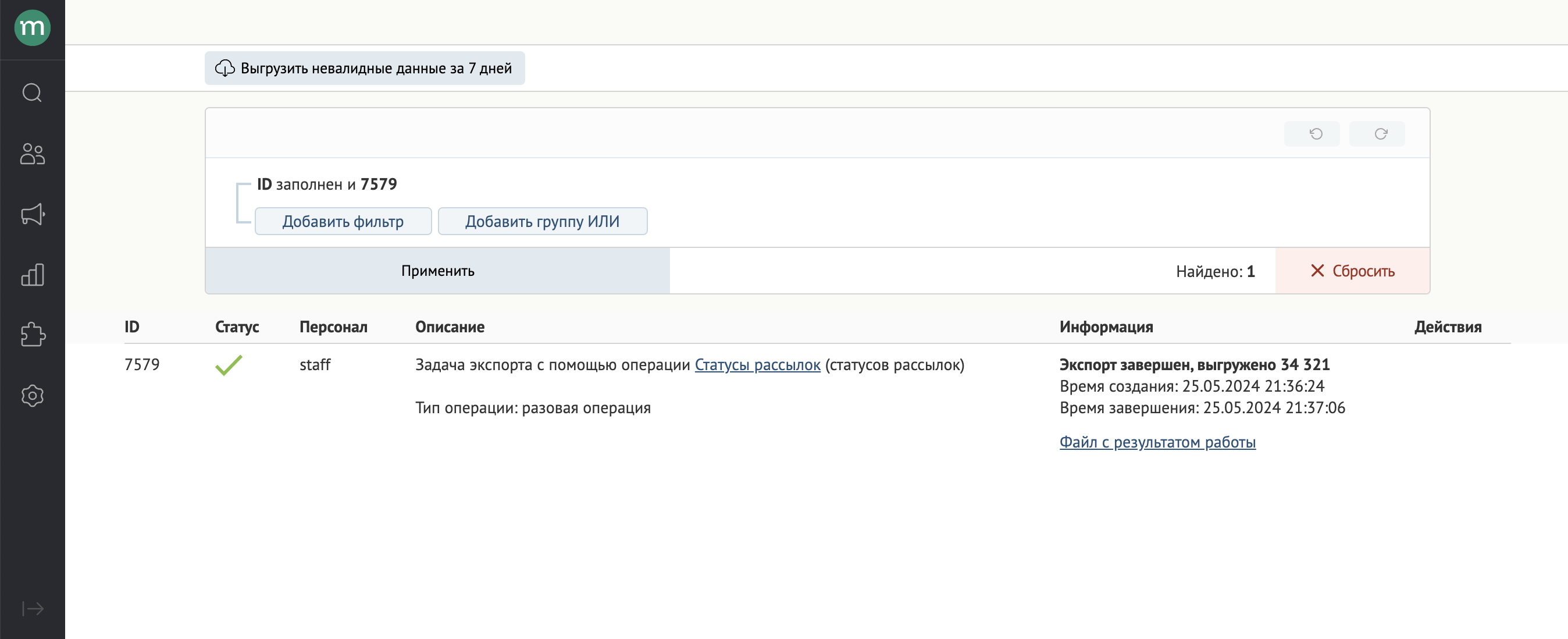
Task: Click Тип операции: разовая операция text
Action: point(533,408)
